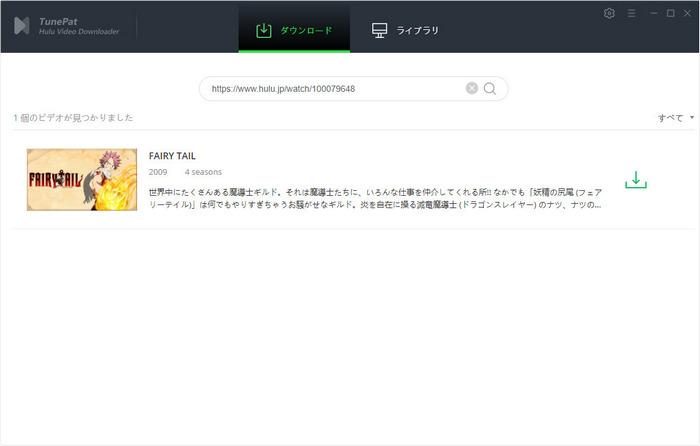Click the TunePat logo icon
700x446 pixels.
(x=22, y=26)
